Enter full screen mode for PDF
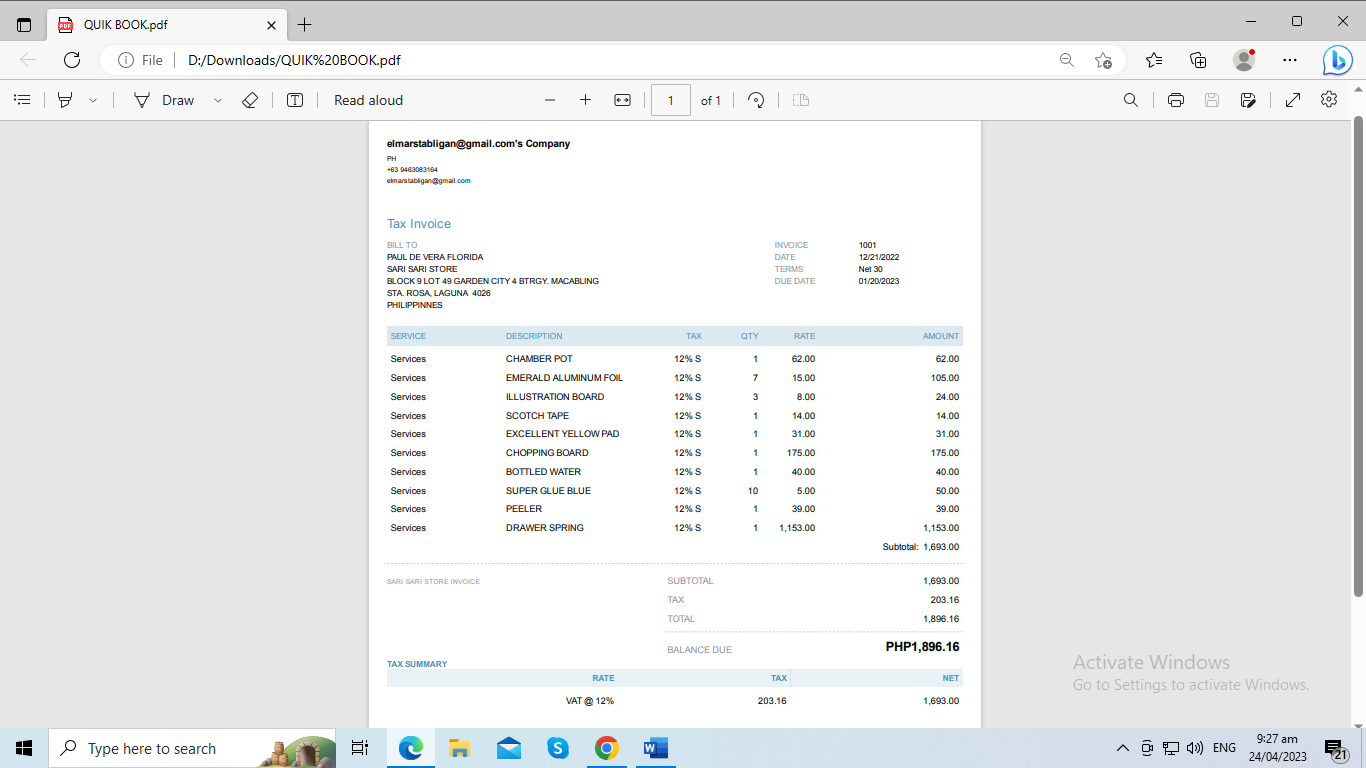Viewport: 1366px width, 768px height. coord(1293,100)
